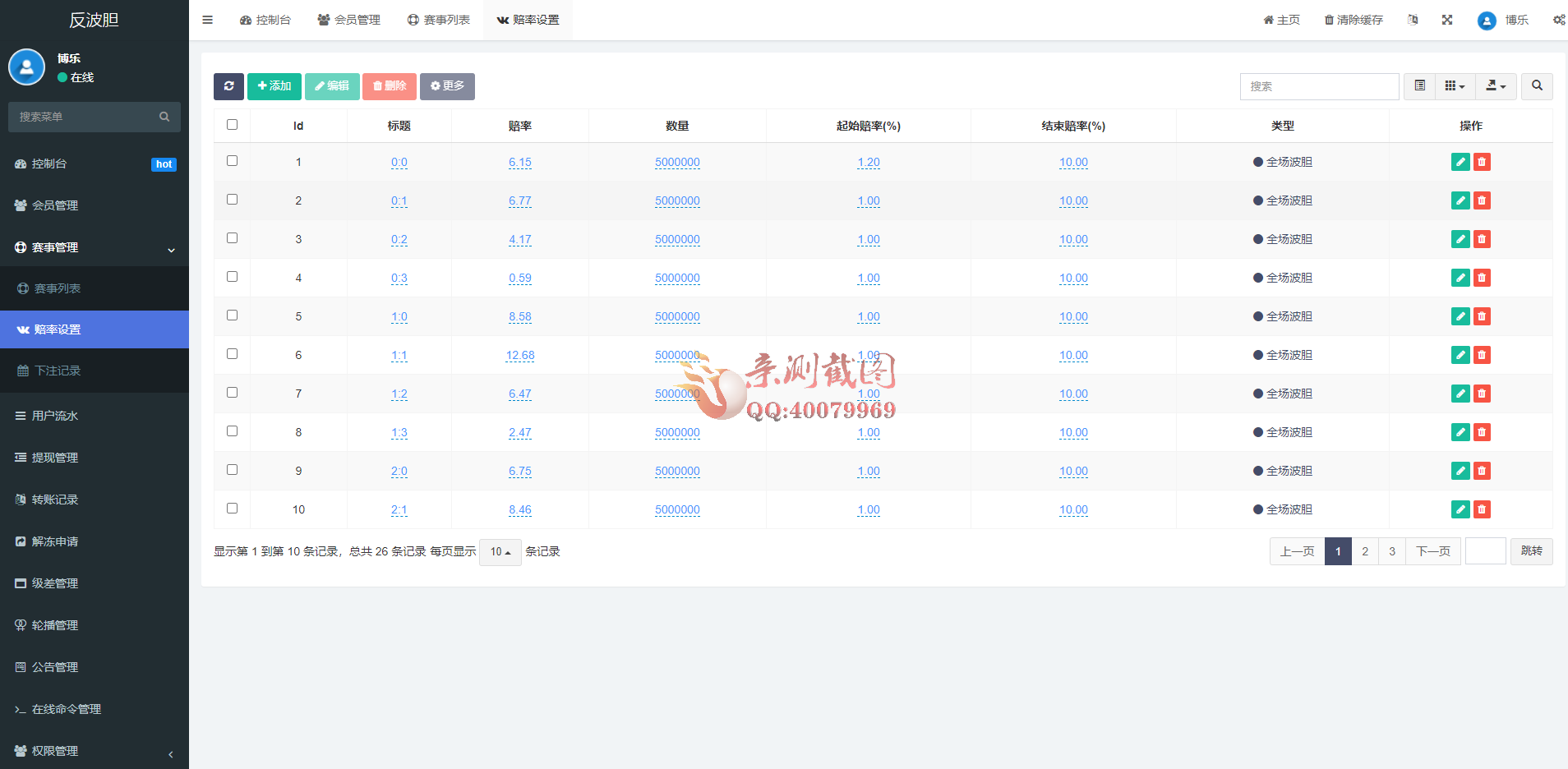The height and width of the screenshot is (769, 1568).
Task: Delete row 5 using its red trash icon
Action: (x=1482, y=316)
